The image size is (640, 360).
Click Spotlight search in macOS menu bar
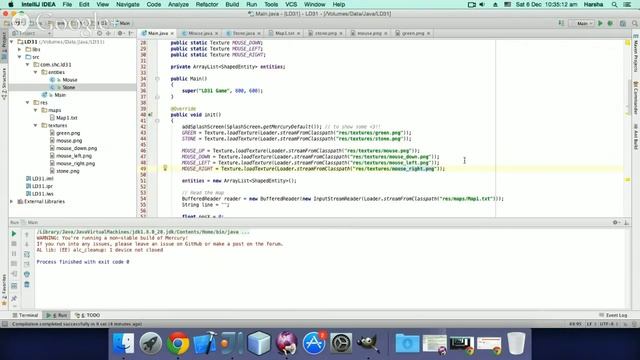pos(614,4)
